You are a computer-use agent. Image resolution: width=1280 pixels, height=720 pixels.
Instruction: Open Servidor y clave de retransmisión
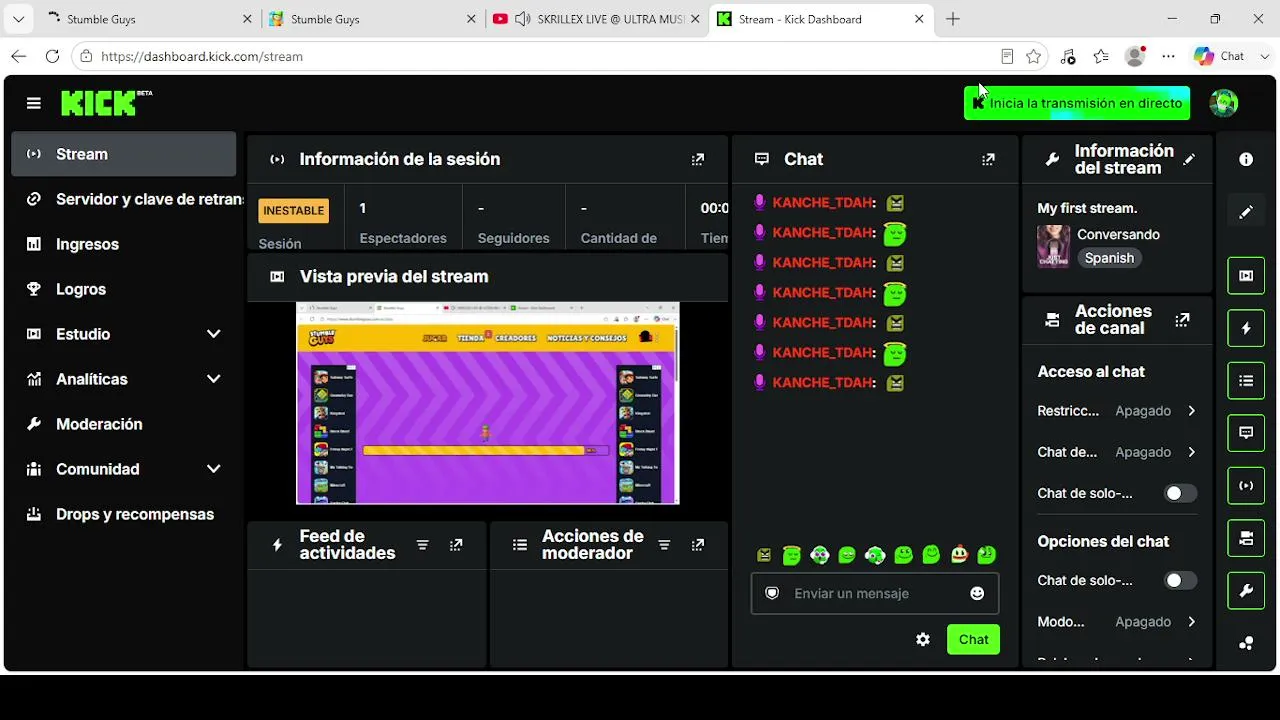click(x=136, y=199)
